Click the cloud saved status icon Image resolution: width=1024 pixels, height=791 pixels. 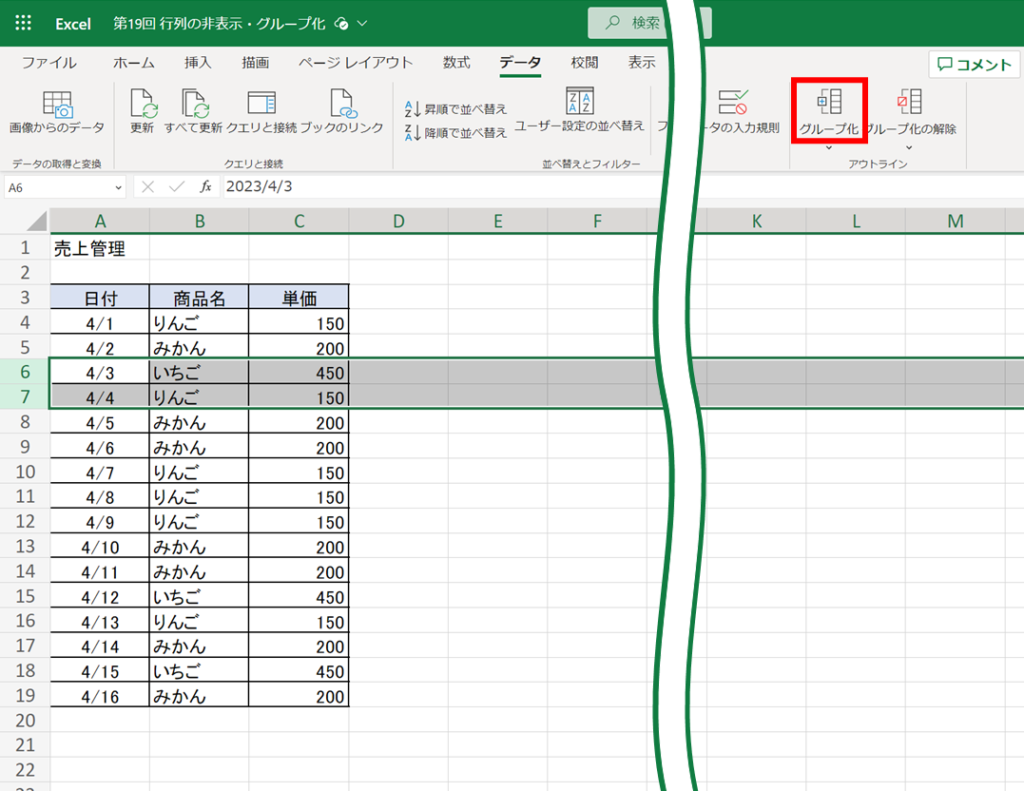[x=341, y=24]
